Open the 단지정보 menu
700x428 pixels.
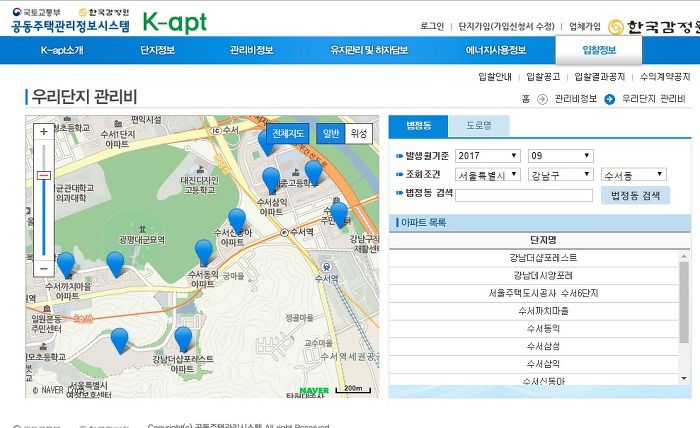click(157, 50)
